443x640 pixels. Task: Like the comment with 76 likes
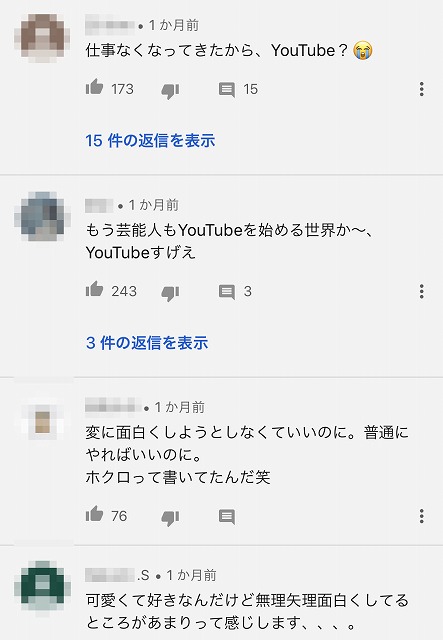click(x=94, y=514)
